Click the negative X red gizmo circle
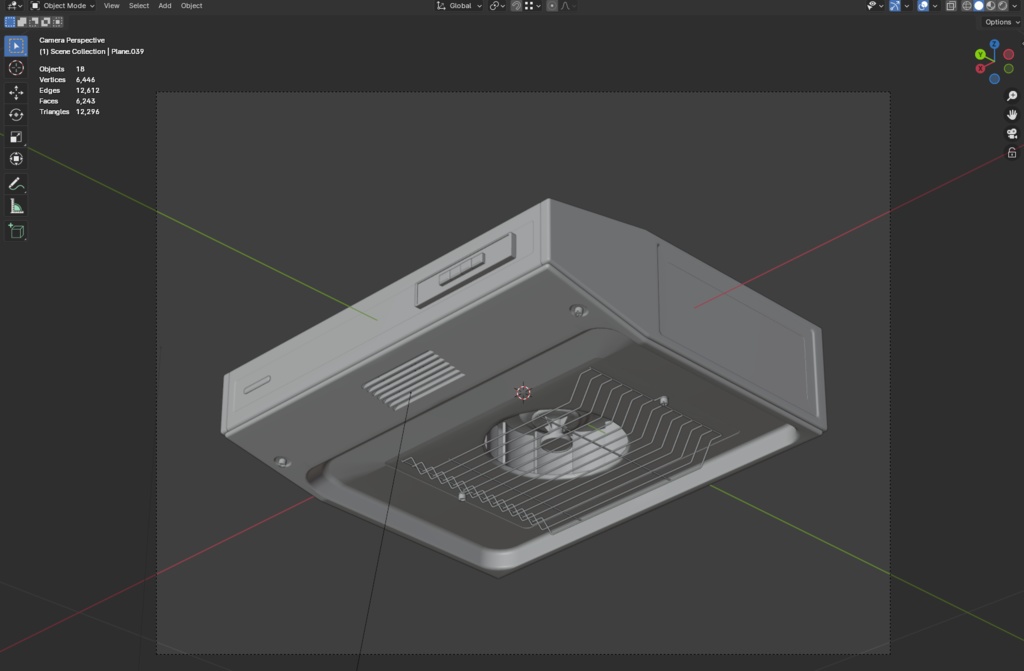The height and width of the screenshot is (671, 1024). point(1008,55)
